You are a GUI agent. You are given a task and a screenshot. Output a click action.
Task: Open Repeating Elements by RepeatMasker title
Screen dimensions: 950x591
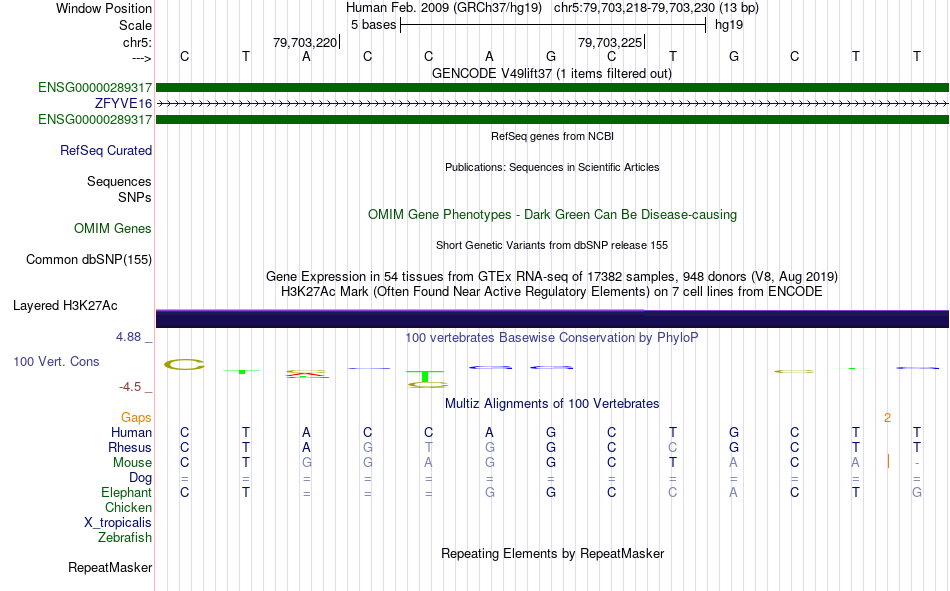[552, 553]
